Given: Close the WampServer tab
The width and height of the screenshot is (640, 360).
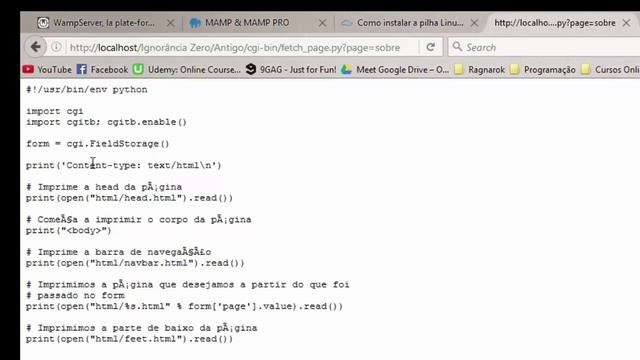Looking at the screenshot, I should pos(171,23).
